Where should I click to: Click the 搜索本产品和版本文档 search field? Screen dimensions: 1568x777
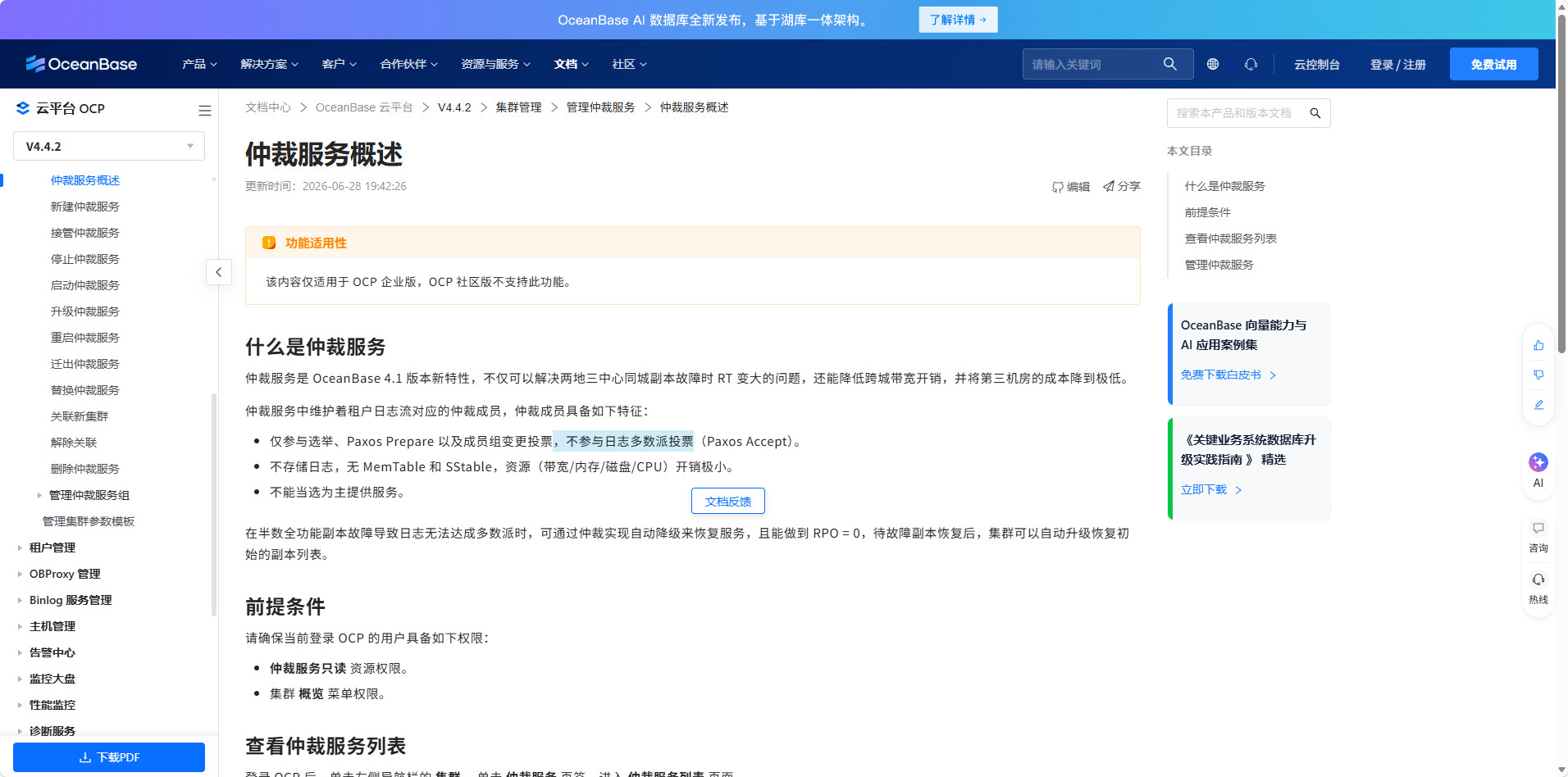[1238, 113]
